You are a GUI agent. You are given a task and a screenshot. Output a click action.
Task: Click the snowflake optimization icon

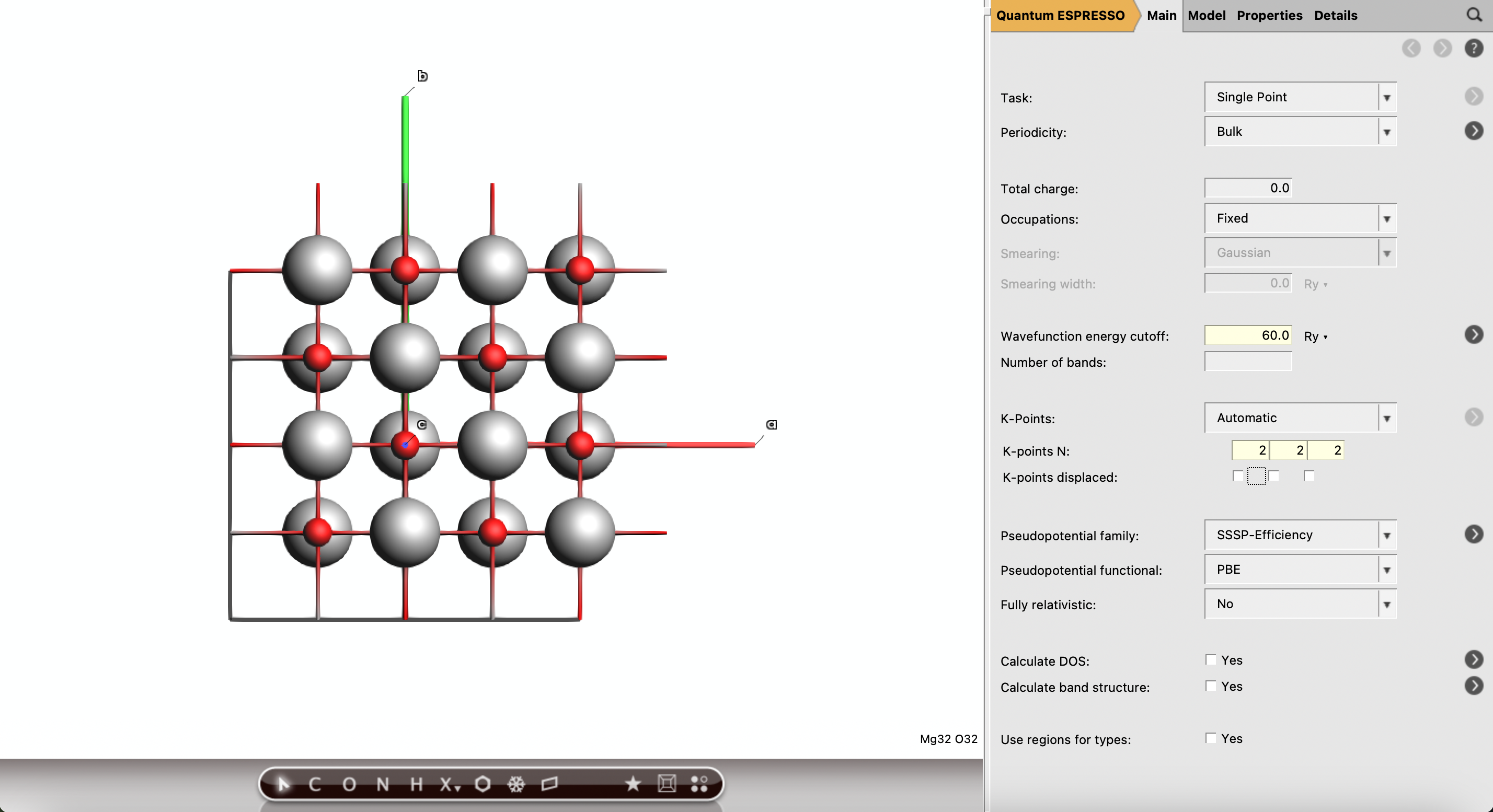click(515, 785)
